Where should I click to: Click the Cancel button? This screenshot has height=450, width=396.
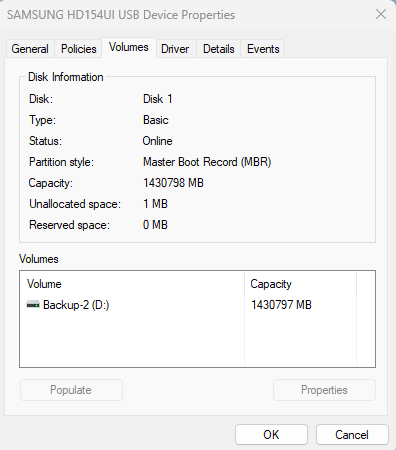point(352,434)
